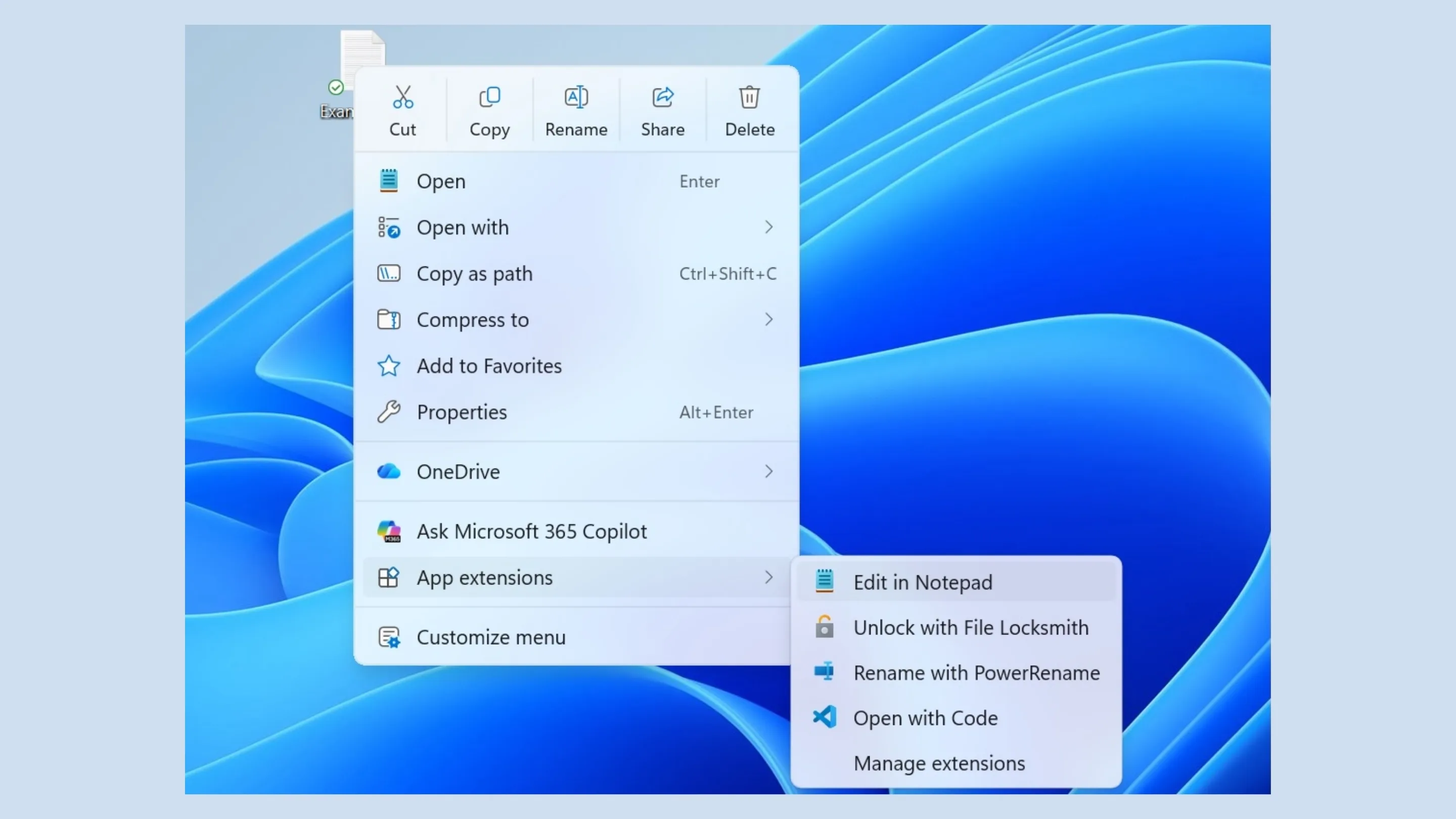The height and width of the screenshot is (819, 1456).
Task: Click the green sync checkmark on desktop file
Action: pos(336,87)
